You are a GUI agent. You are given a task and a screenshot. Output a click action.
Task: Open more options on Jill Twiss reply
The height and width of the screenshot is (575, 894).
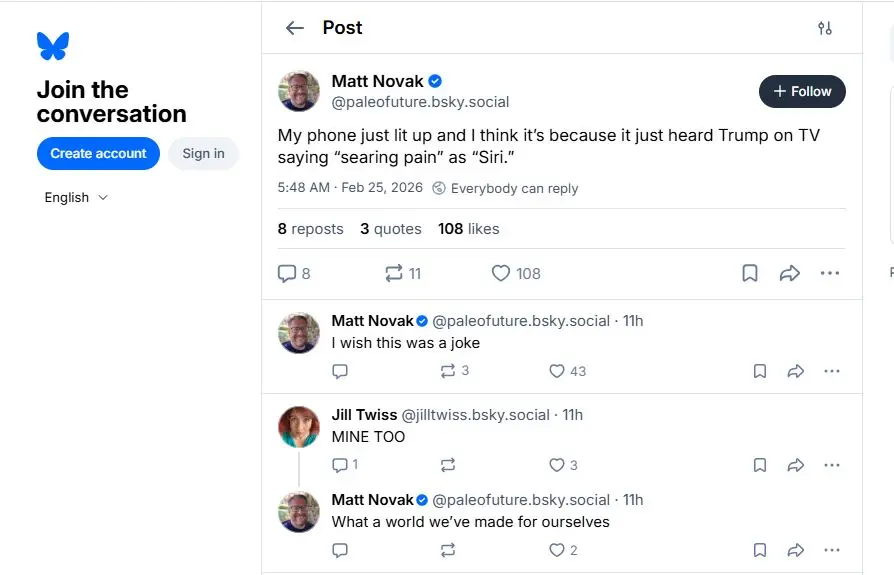point(831,465)
